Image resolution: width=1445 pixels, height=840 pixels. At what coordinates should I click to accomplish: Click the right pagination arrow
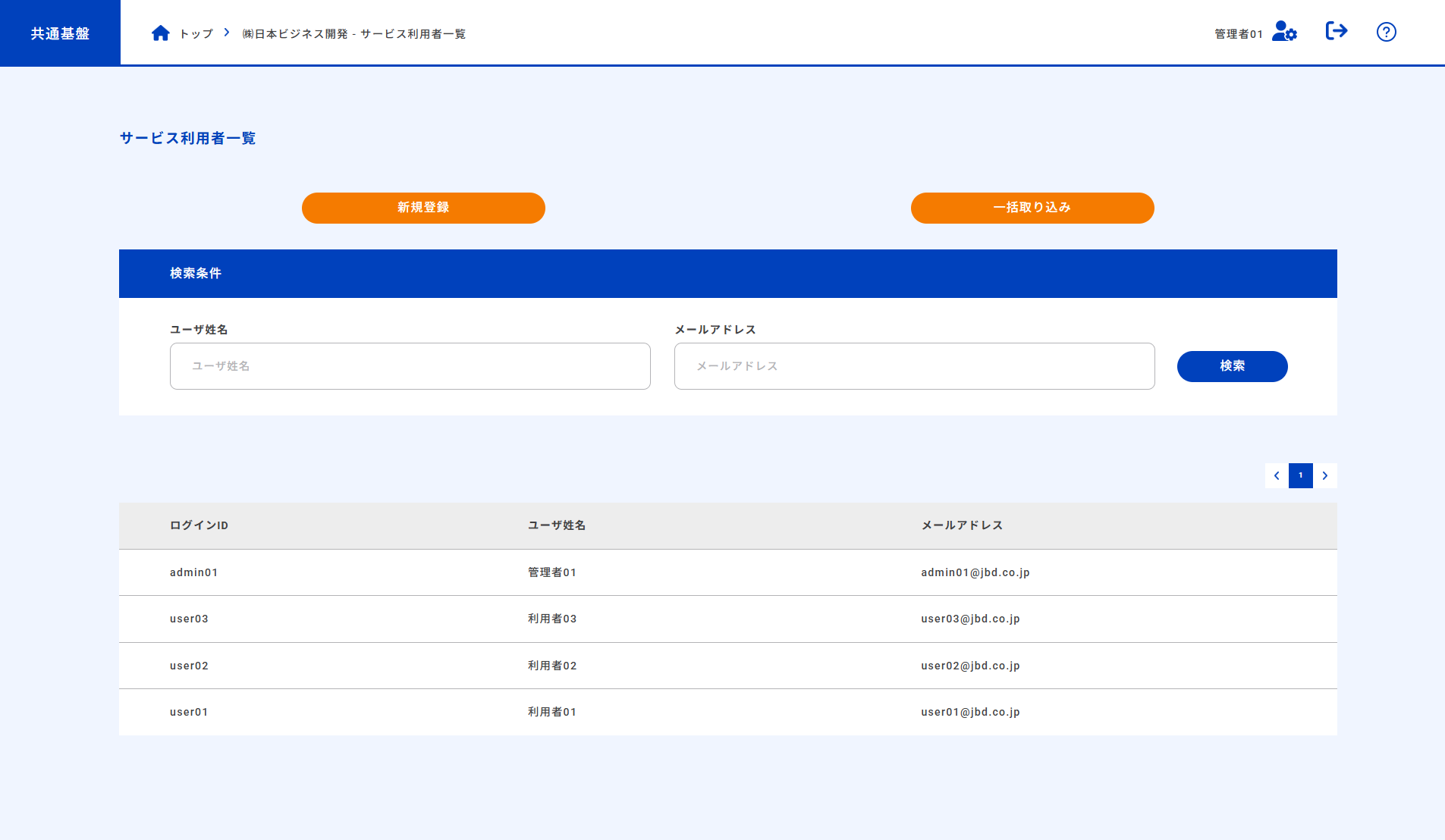(x=1325, y=475)
